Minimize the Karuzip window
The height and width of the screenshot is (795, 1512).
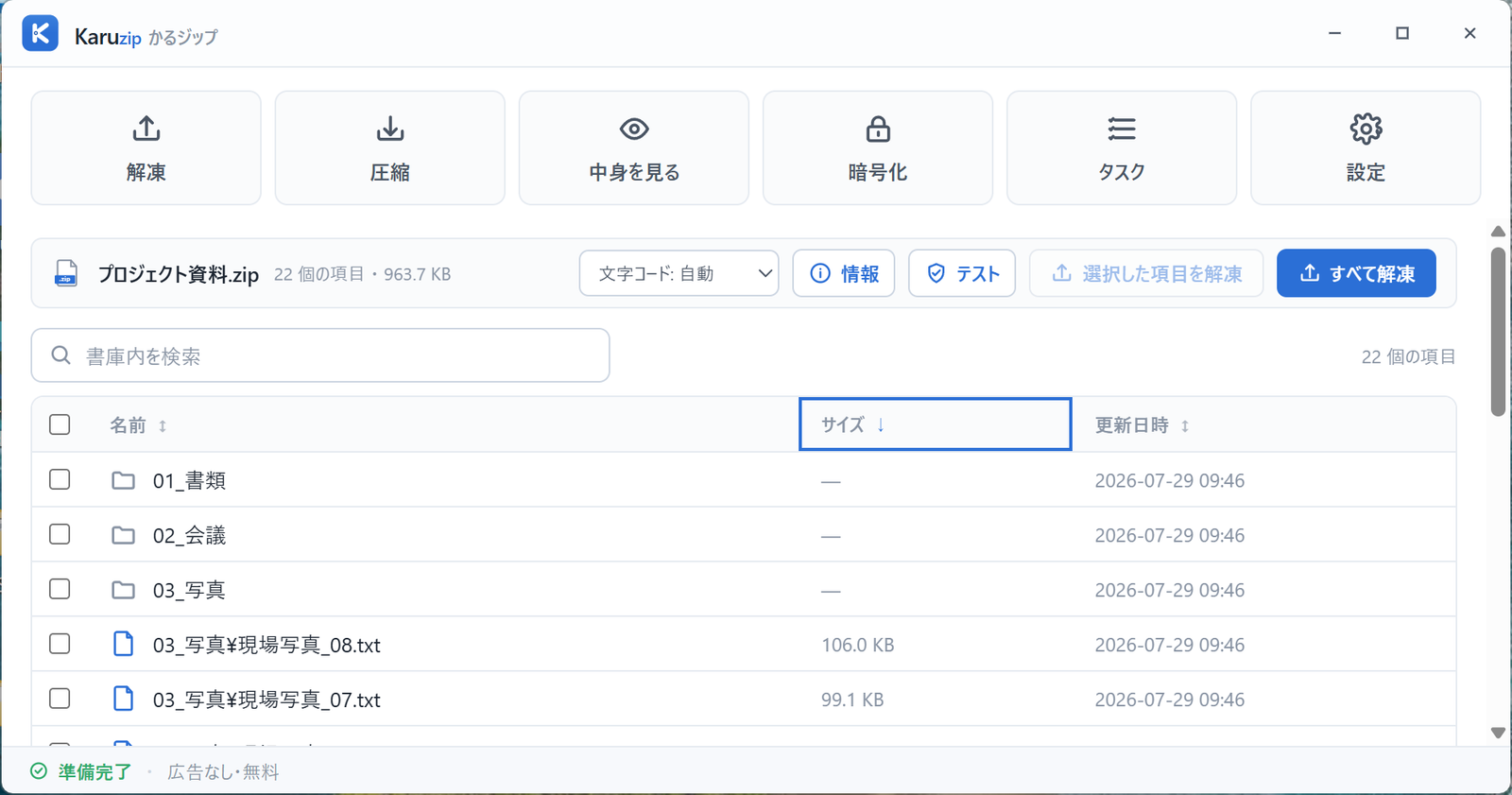pyautogui.click(x=1334, y=33)
